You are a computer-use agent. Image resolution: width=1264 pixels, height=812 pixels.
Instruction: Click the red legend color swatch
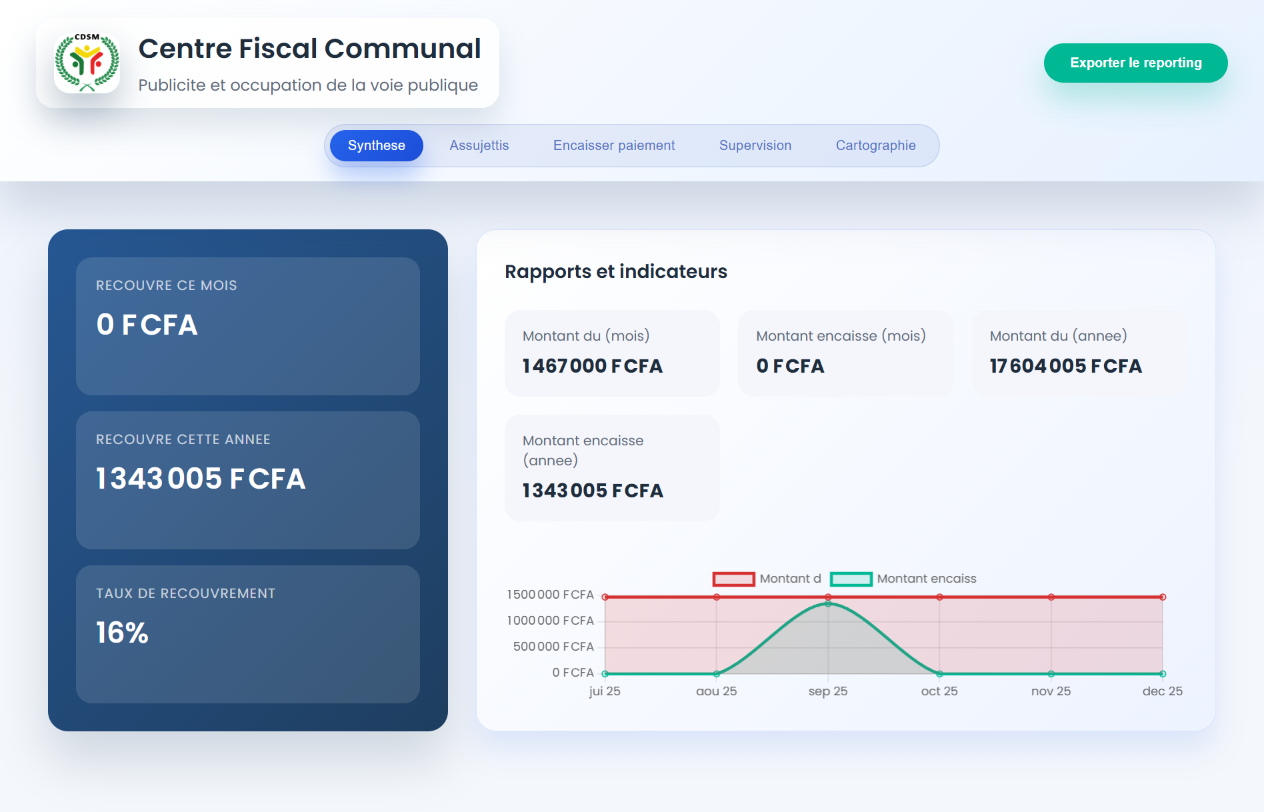point(733,578)
